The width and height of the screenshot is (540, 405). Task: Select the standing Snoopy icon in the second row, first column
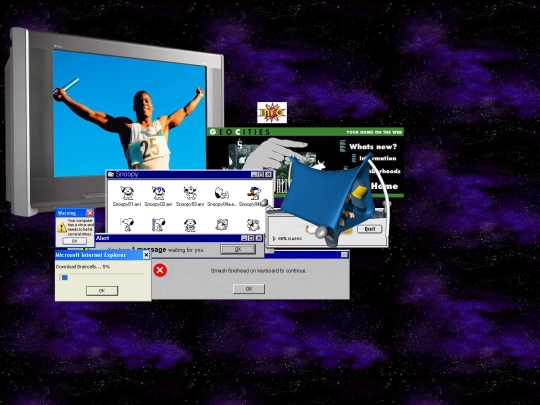point(127,225)
